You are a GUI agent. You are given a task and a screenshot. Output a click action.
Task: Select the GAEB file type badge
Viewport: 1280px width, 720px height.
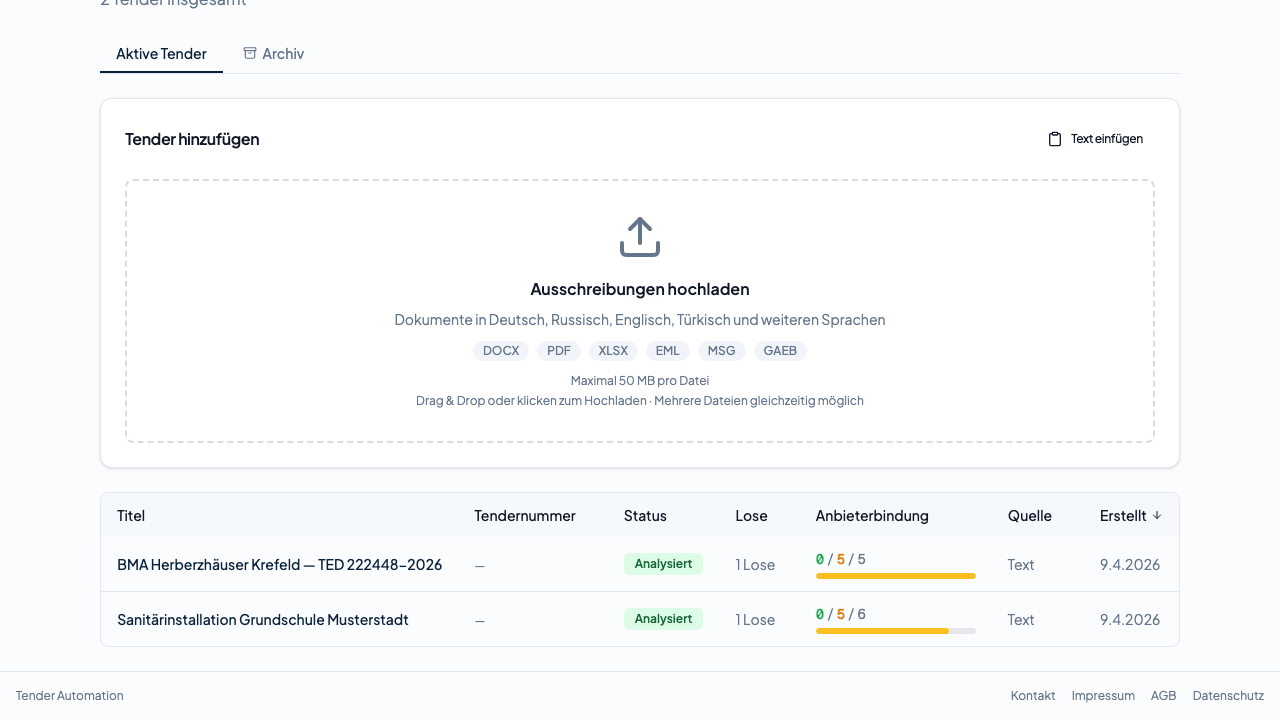[780, 350]
